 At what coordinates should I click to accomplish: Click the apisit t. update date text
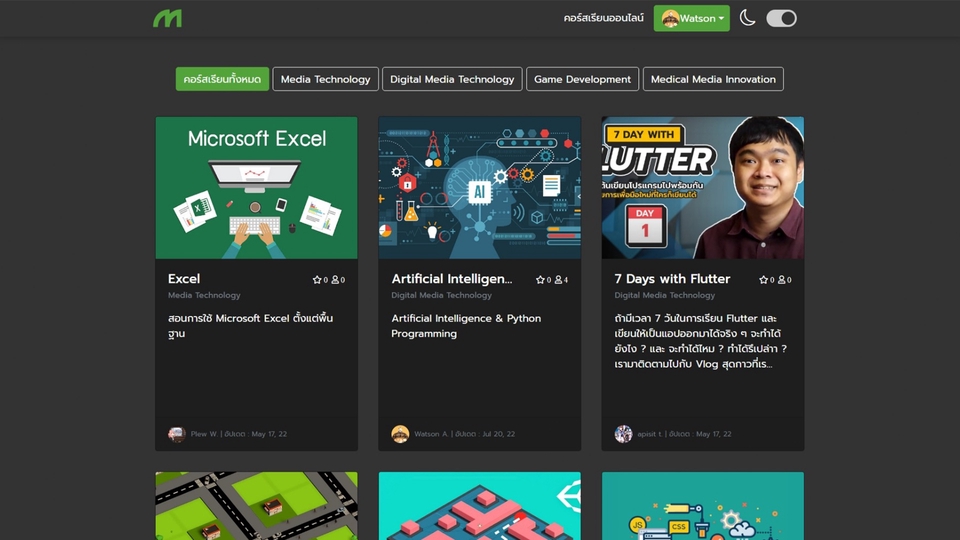pos(700,434)
